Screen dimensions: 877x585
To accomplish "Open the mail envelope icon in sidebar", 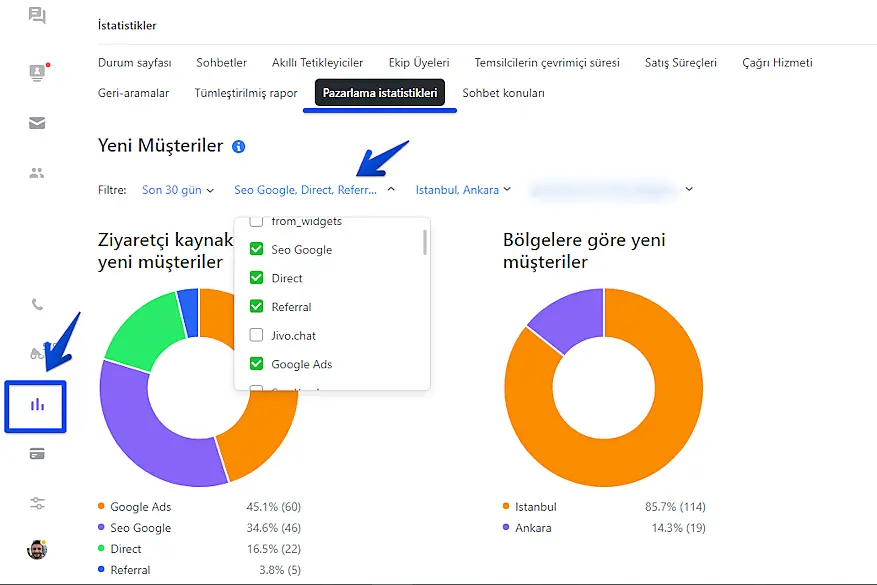I will (x=37, y=123).
